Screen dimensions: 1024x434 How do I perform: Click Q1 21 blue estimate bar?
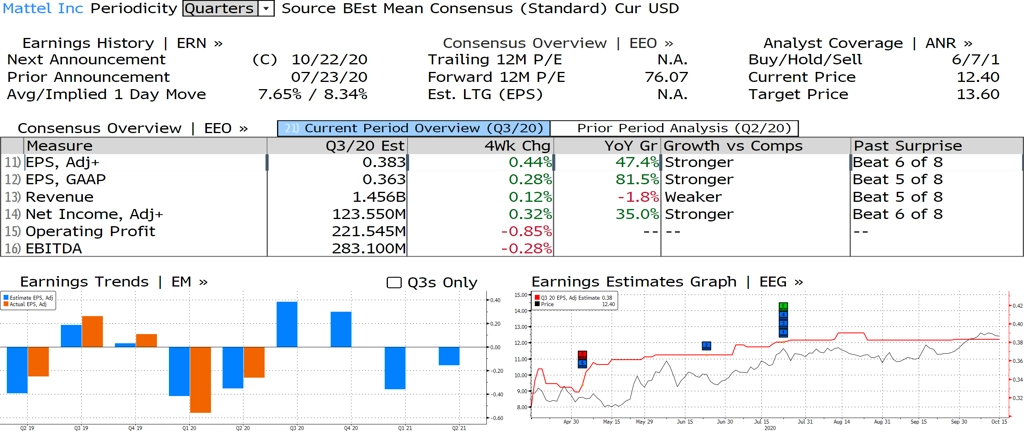(x=394, y=368)
